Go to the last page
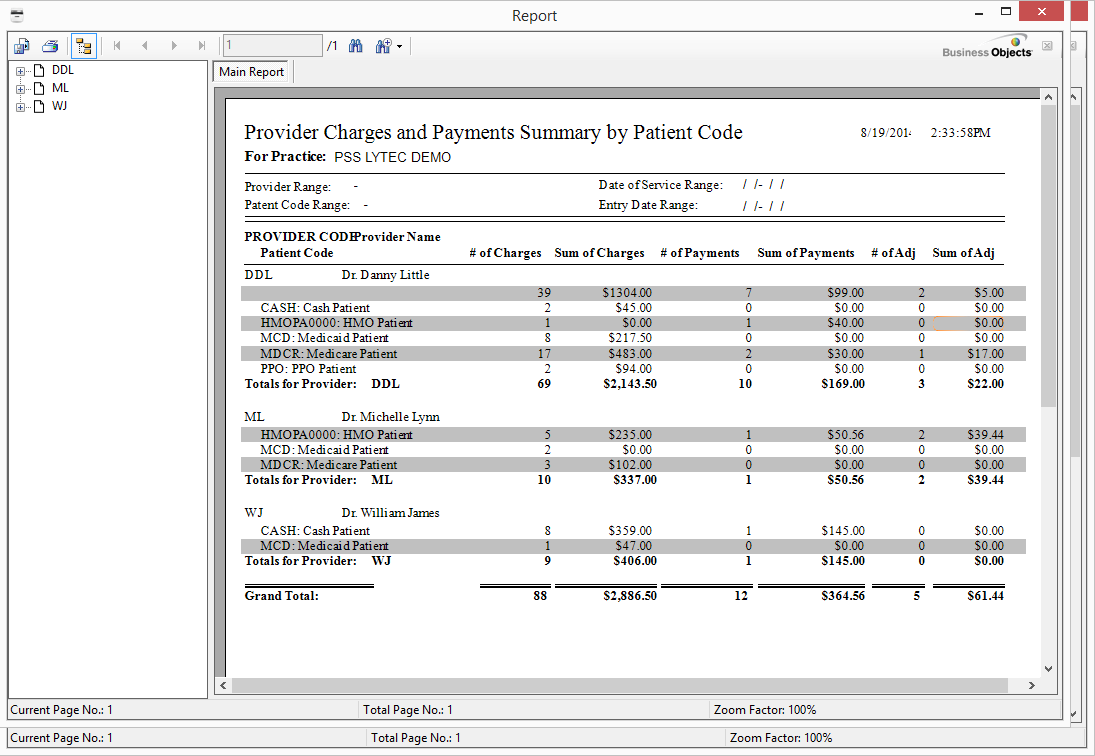Viewport: 1095px width, 756px height. [202, 46]
